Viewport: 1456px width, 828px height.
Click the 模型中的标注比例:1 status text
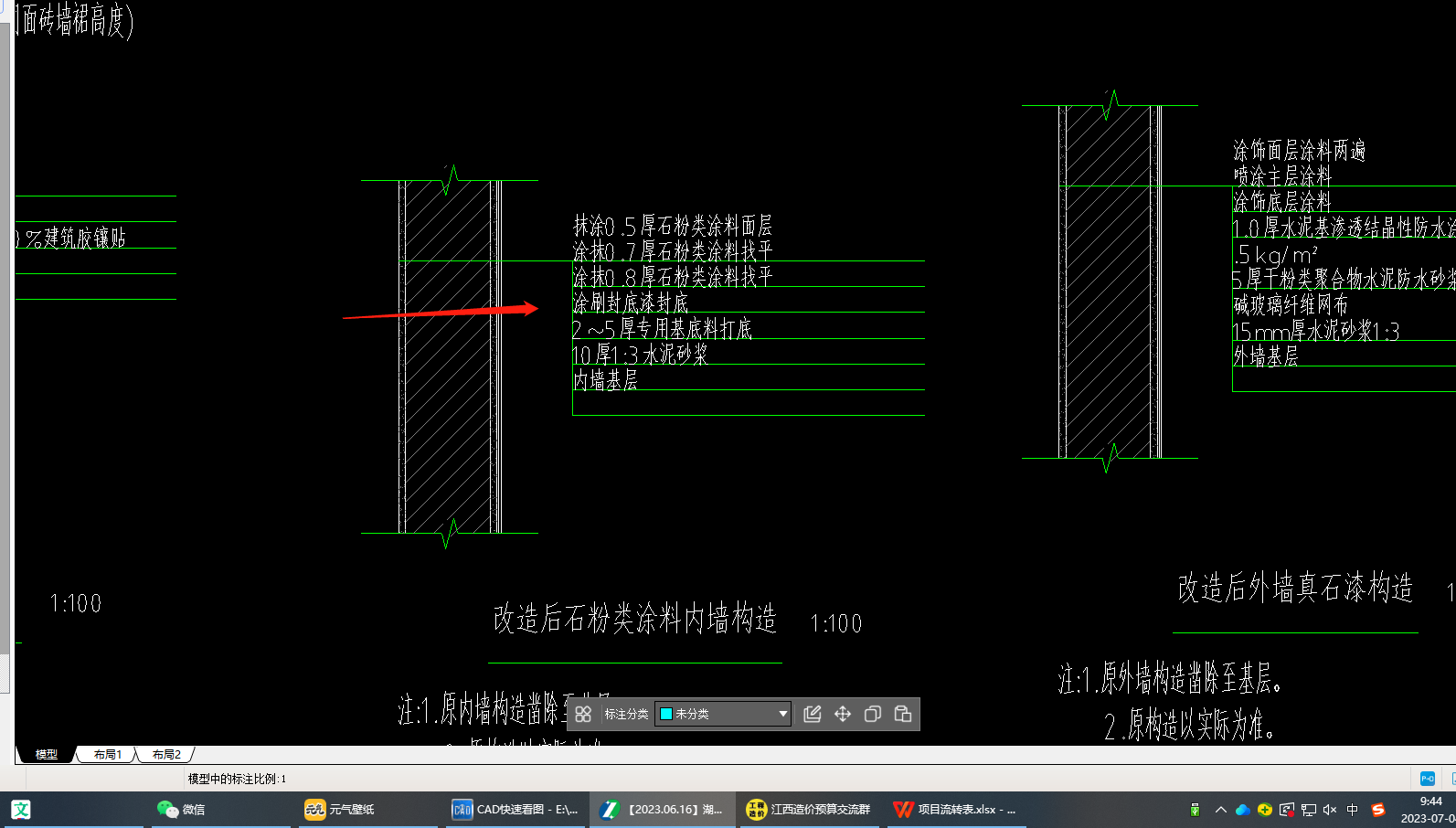[237, 779]
